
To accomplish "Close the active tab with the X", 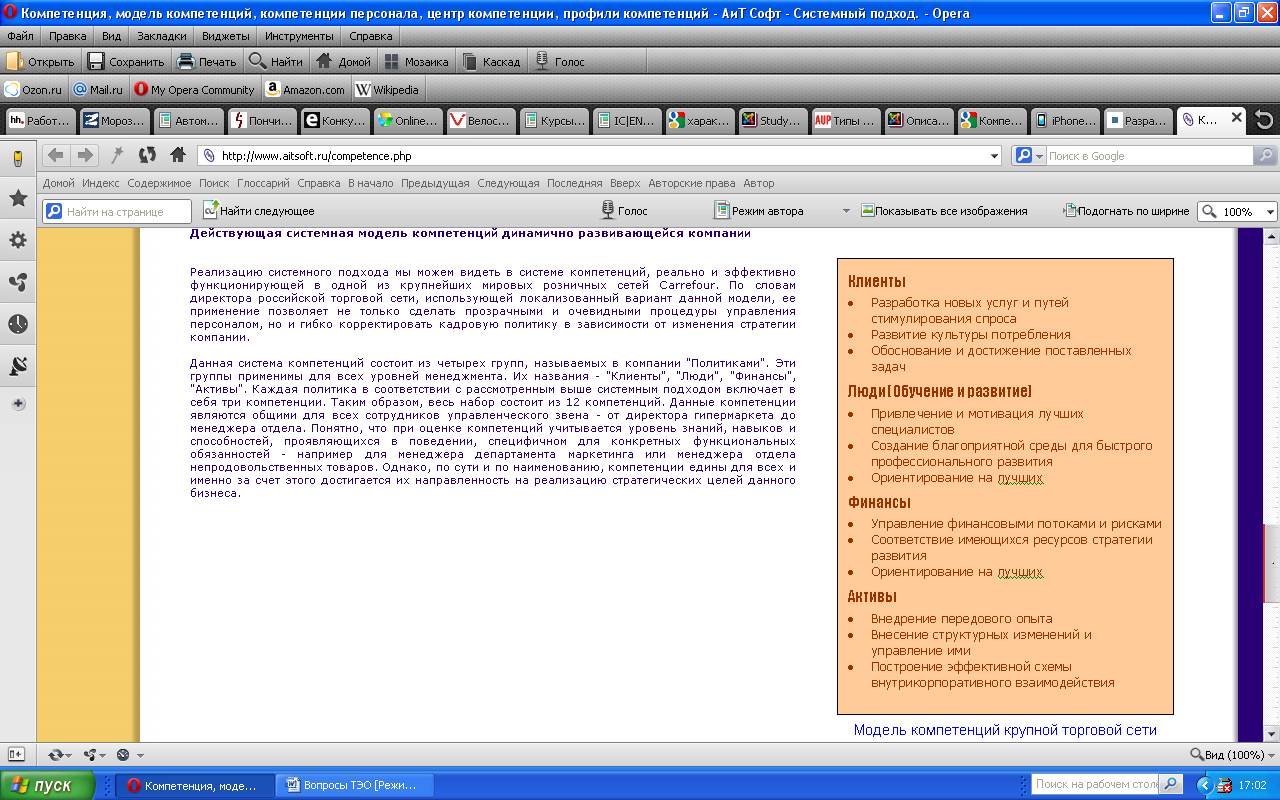I will tap(1236, 118).
